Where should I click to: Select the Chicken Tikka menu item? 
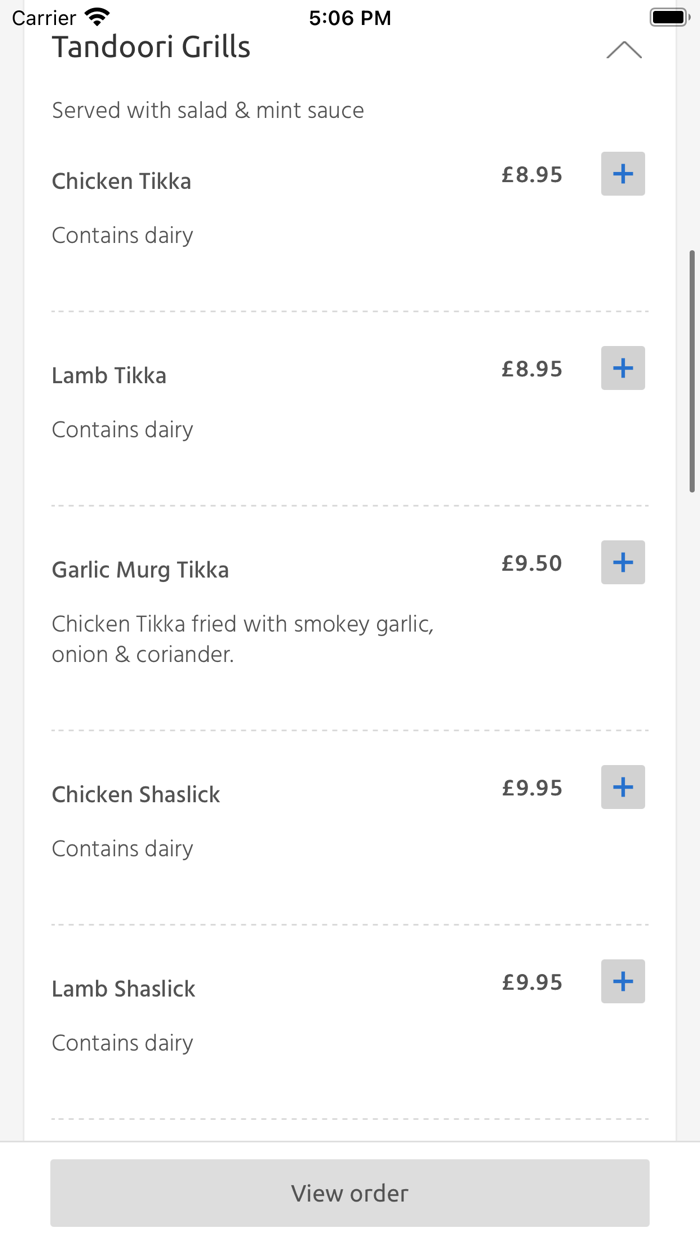coord(121,181)
